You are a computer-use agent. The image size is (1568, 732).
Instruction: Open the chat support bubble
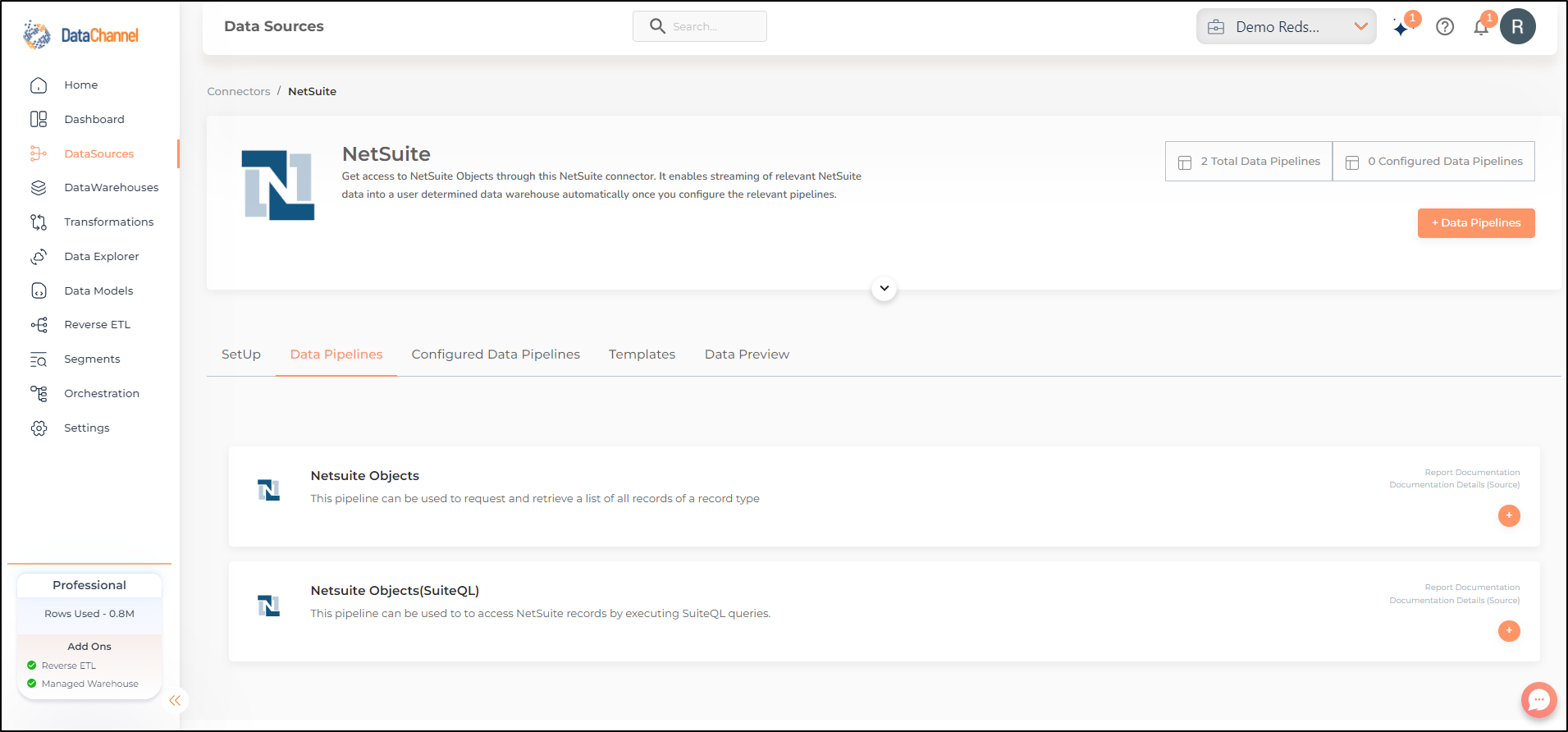coord(1538,700)
